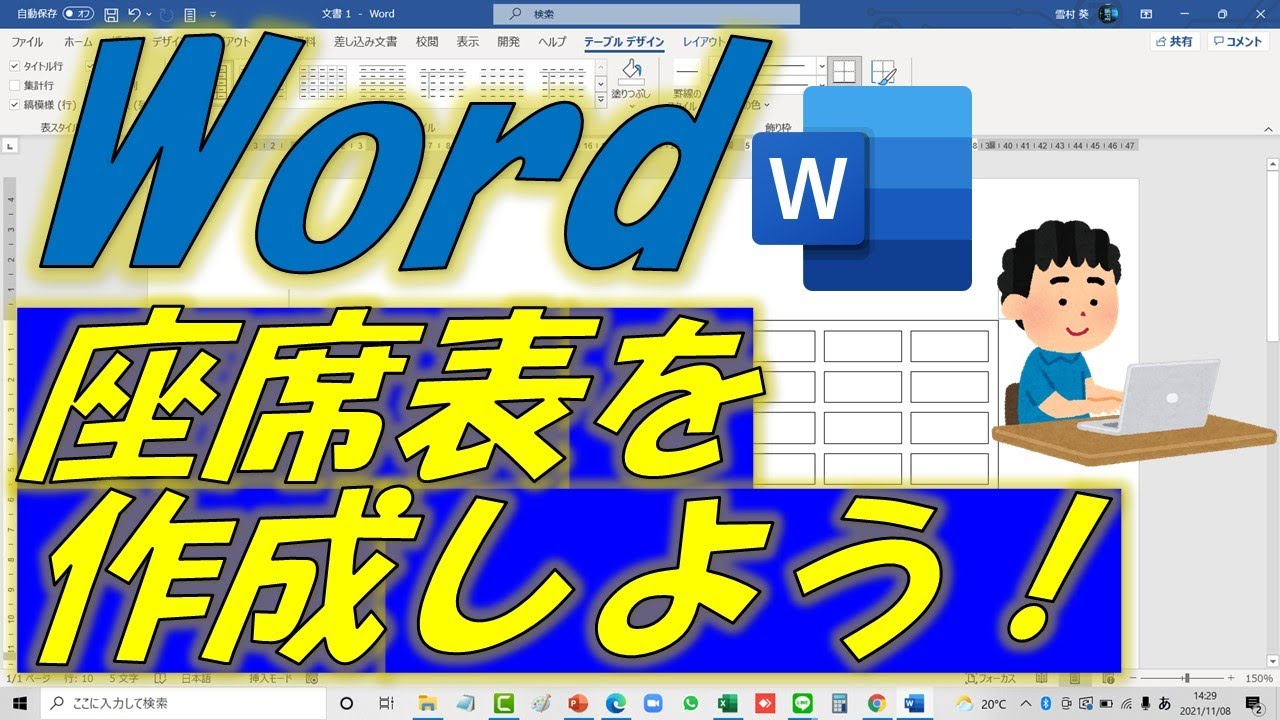Expand the table styles gallery More button
The width and height of the screenshot is (1280, 720).
[x=601, y=100]
